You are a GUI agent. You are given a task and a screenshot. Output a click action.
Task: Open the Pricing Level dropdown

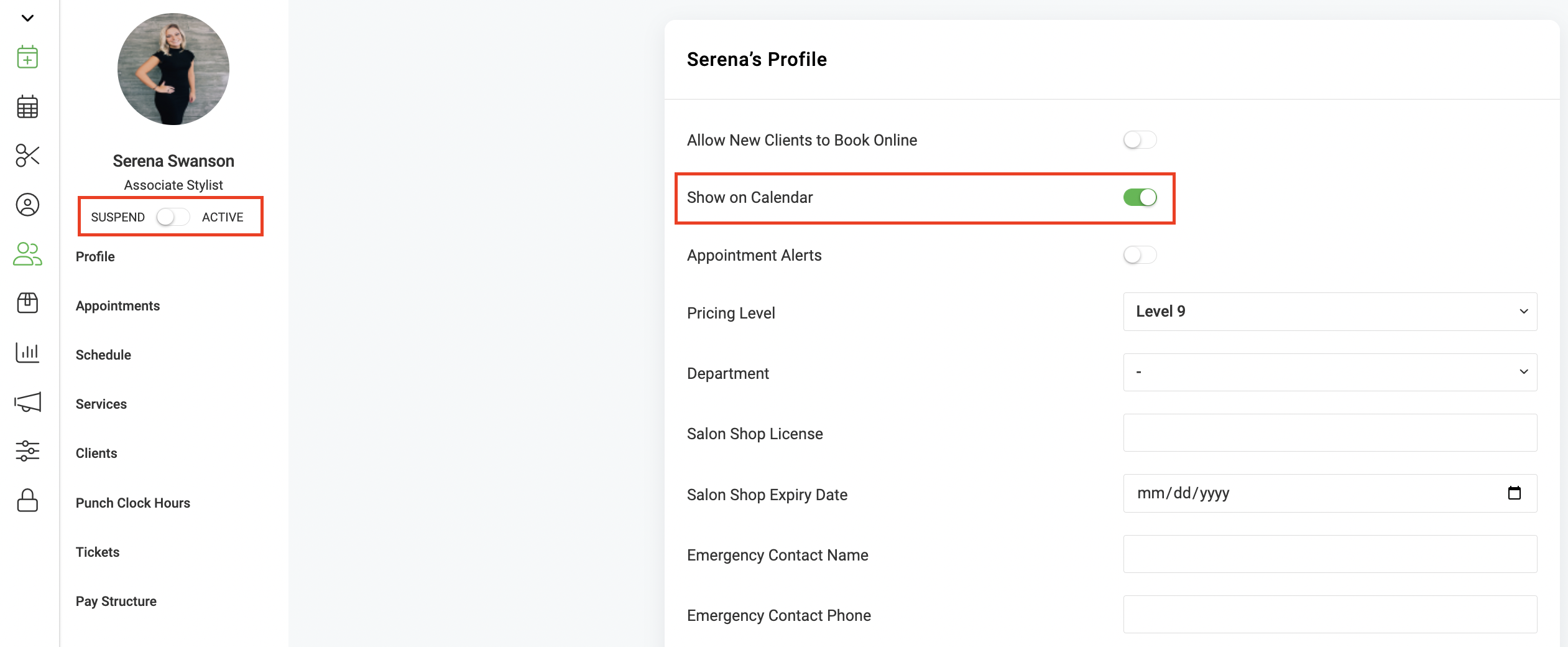(x=1330, y=312)
